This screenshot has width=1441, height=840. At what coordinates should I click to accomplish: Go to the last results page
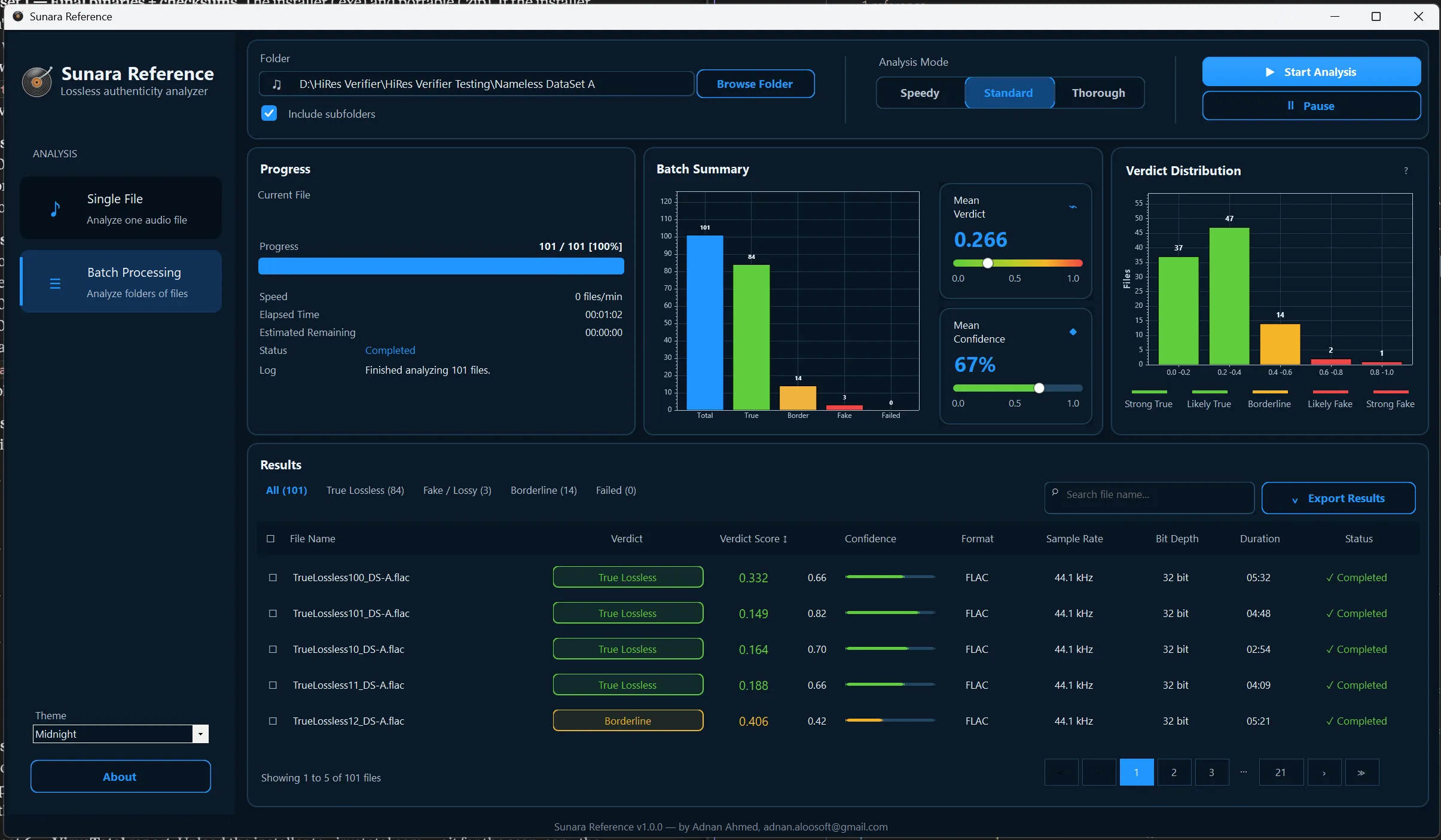1361,772
